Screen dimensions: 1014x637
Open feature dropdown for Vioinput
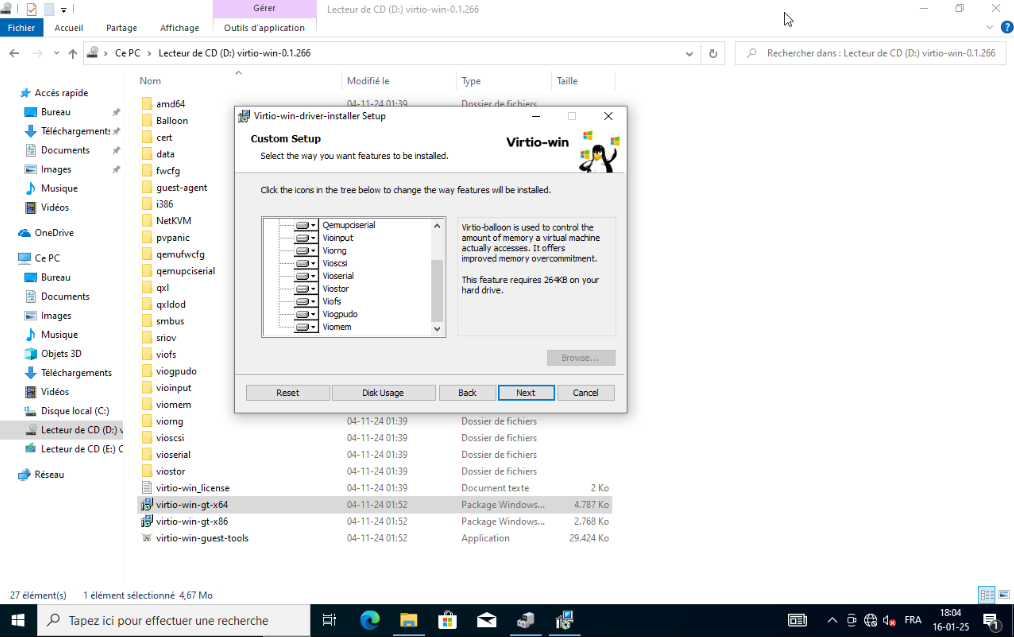[306, 238]
